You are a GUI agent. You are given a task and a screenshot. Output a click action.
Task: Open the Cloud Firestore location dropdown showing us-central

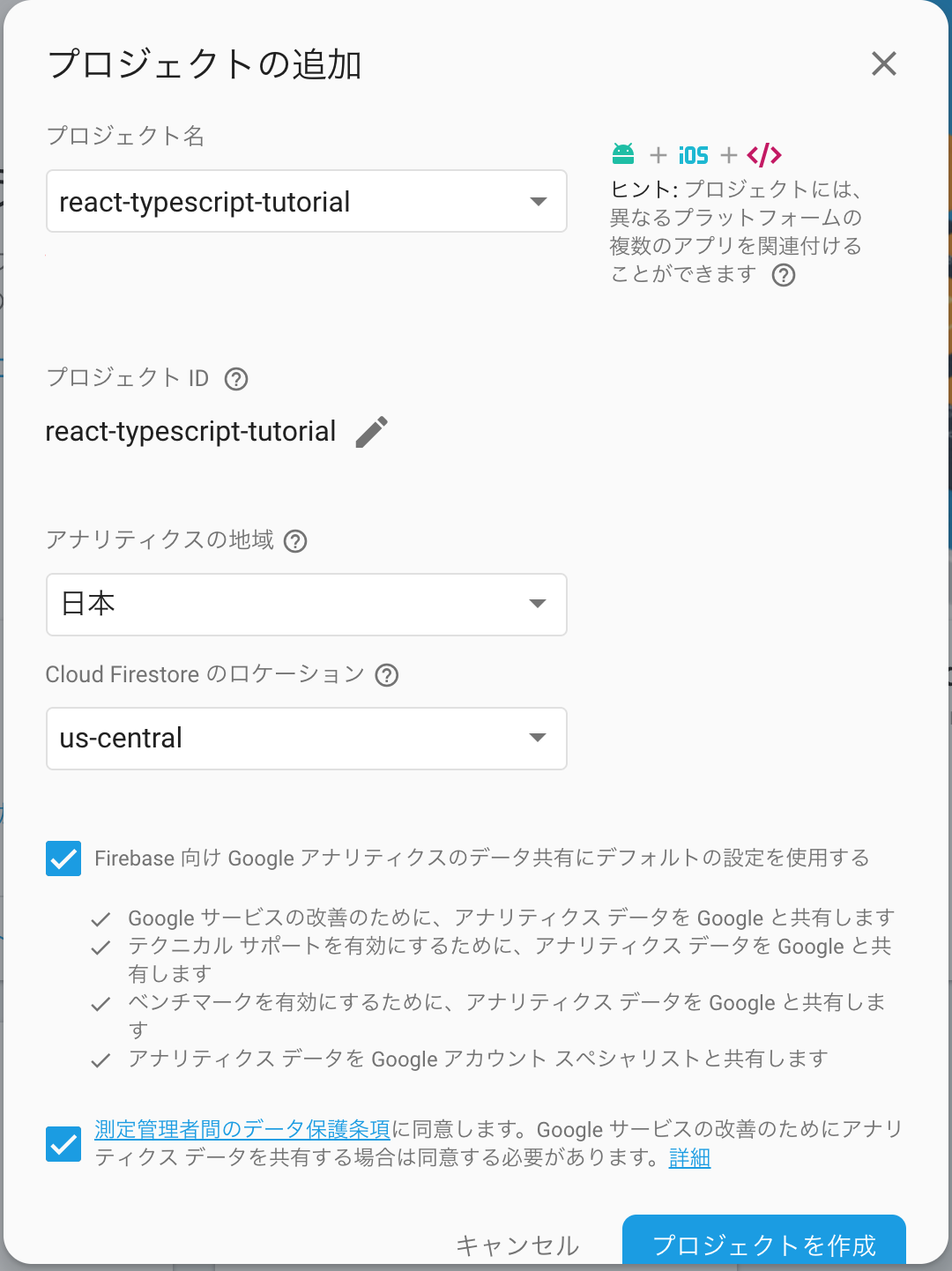[x=538, y=739]
